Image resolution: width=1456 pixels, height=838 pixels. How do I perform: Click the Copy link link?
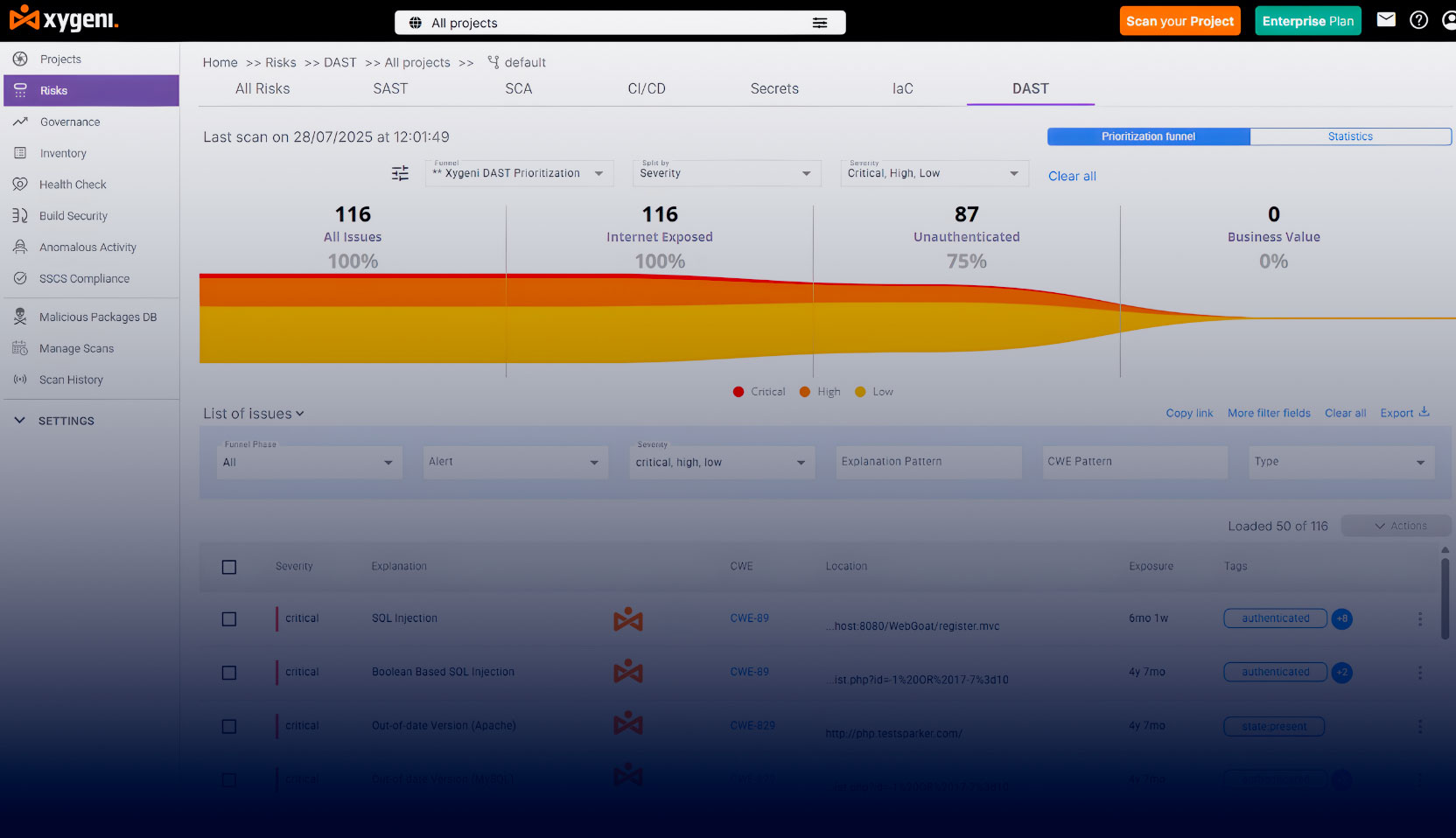pos(1189,413)
